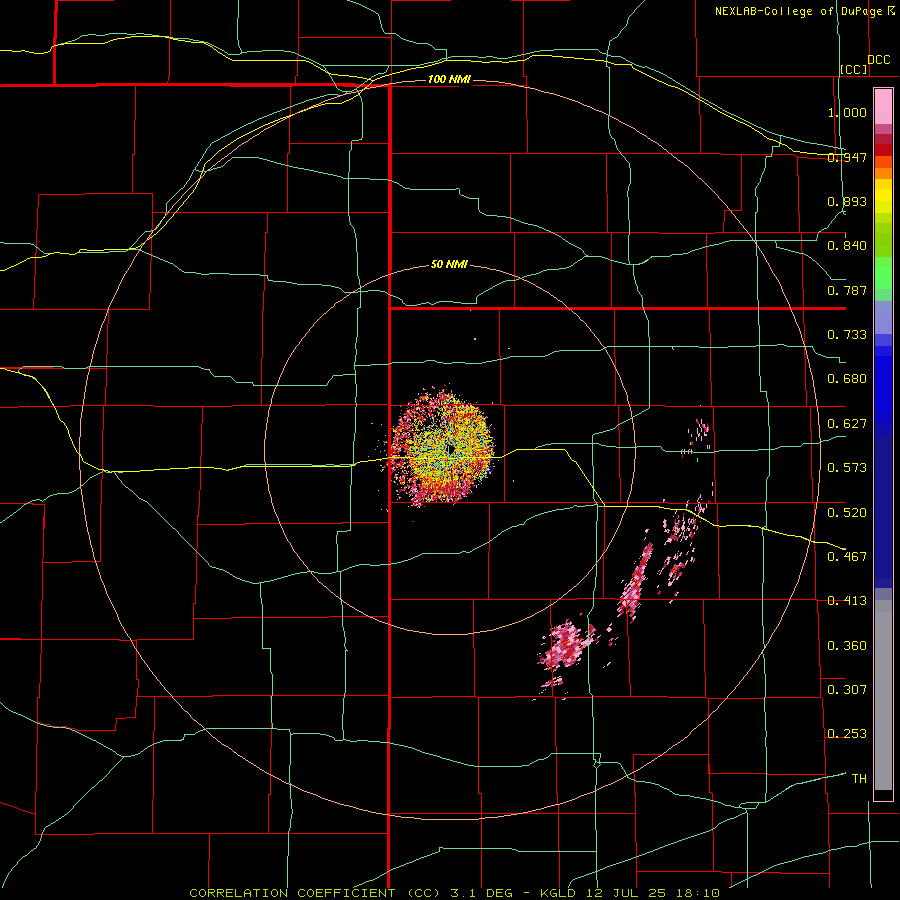The width and height of the screenshot is (900, 900).
Task: Click the 0.893 value on the color scale
Action: point(847,201)
